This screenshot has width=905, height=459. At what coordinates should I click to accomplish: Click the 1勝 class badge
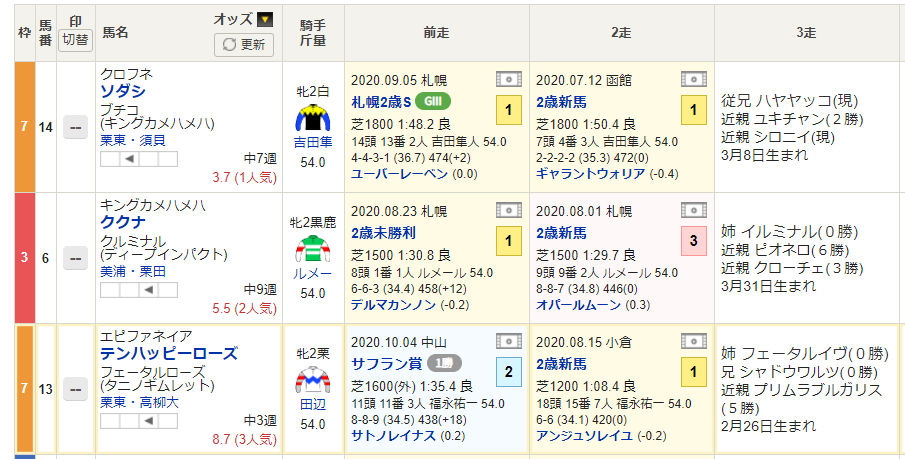point(444,364)
